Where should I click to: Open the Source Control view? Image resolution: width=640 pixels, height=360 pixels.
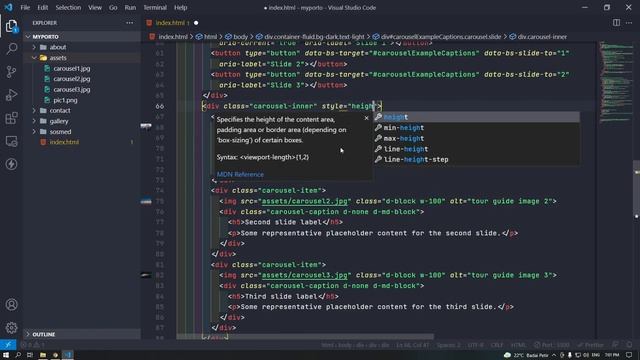[11, 72]
